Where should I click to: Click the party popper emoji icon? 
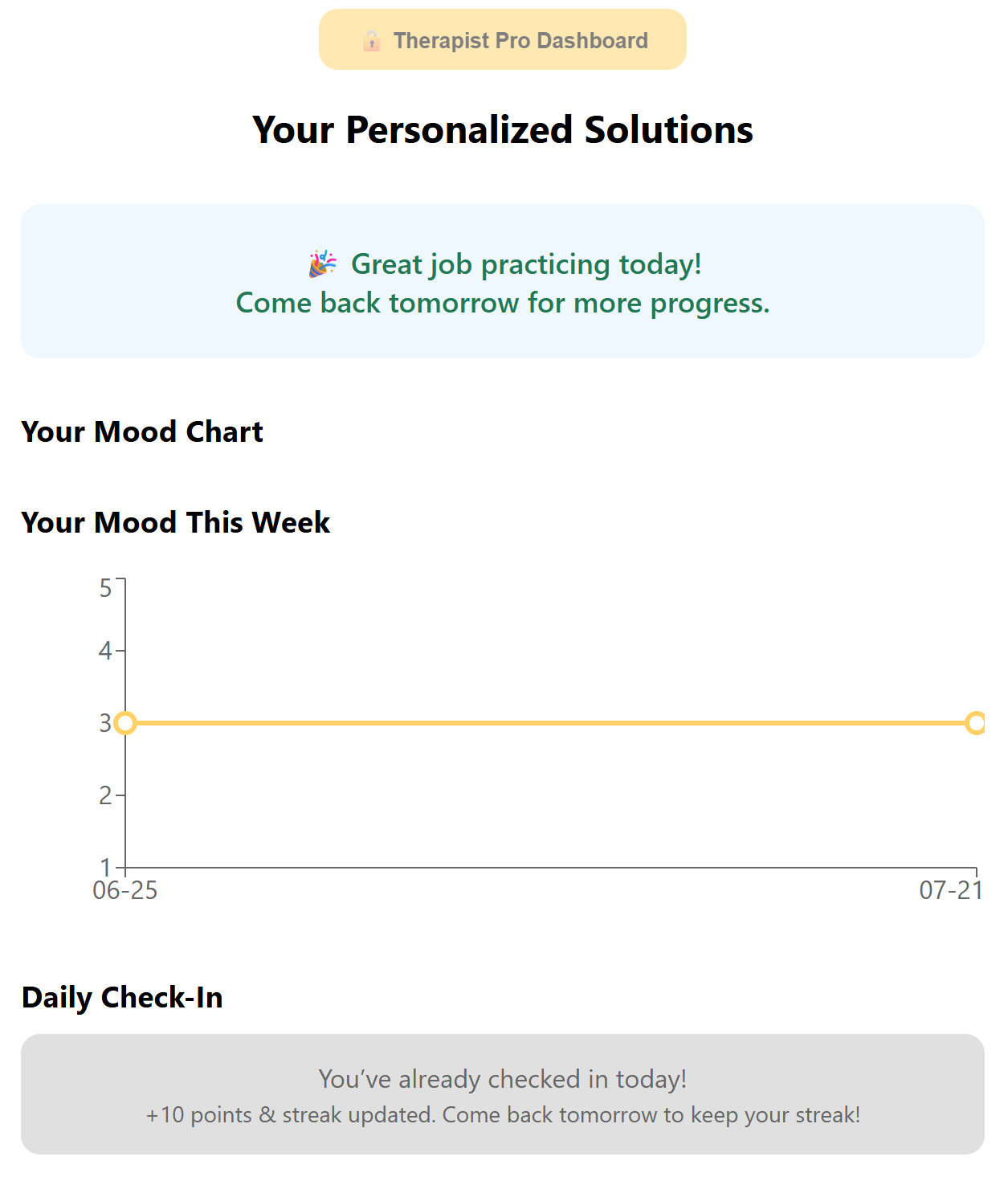coord(323,264)
